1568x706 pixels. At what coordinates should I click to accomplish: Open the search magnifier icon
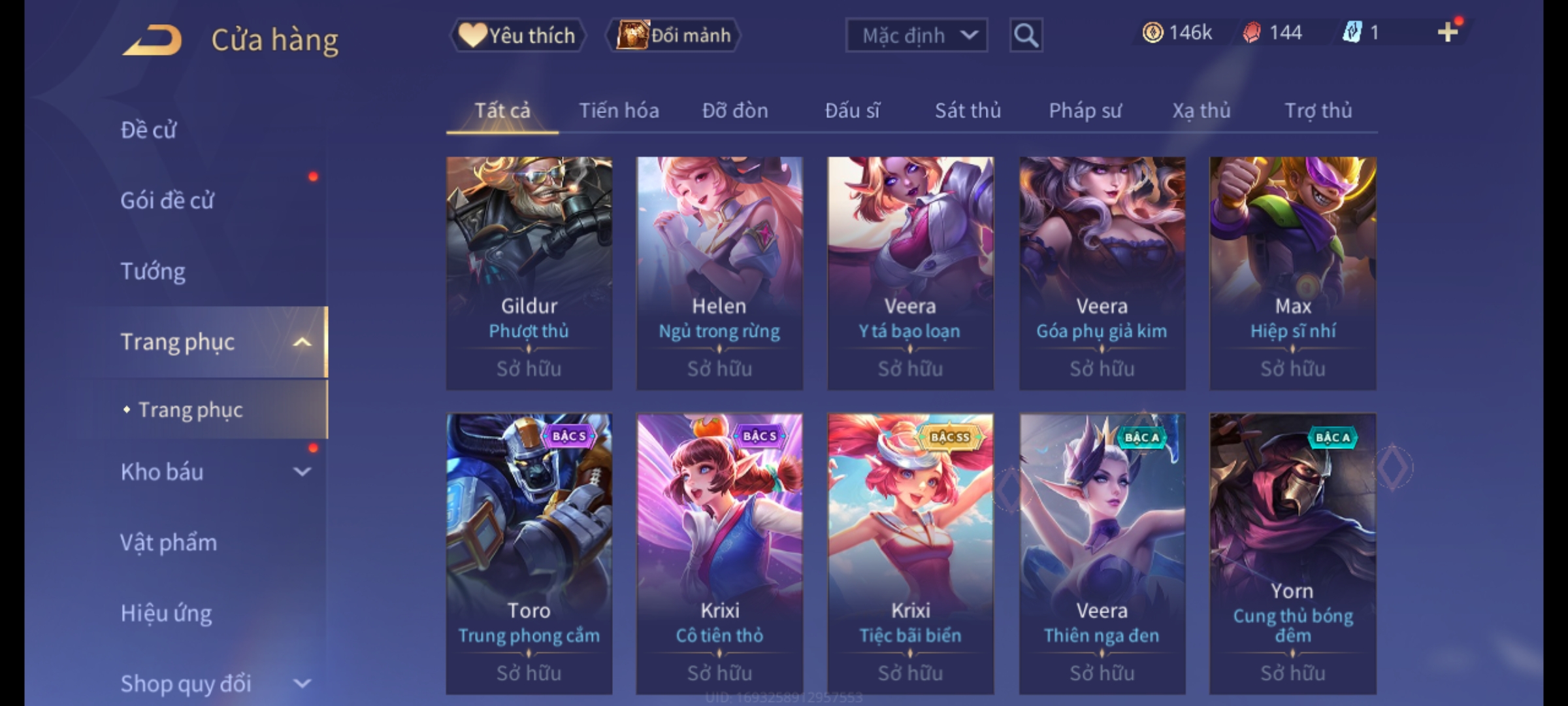point(1026,35)
